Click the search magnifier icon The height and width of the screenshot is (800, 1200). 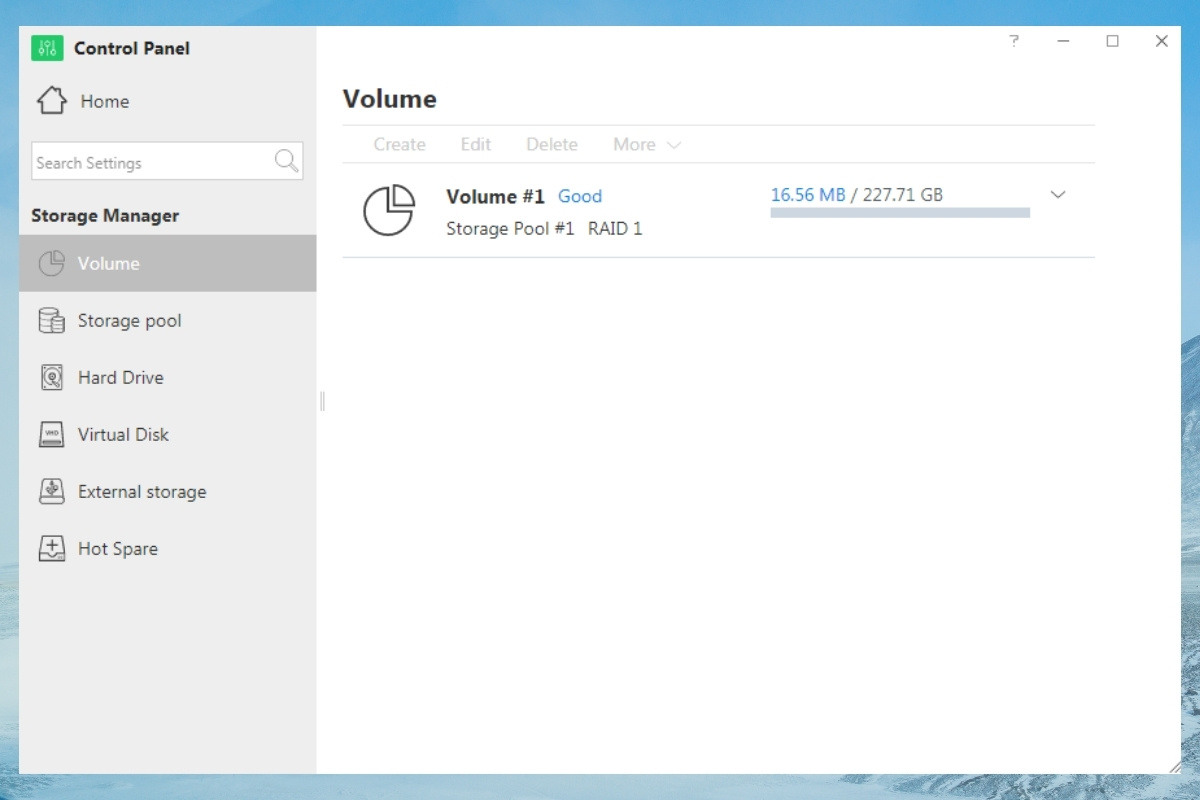click(x=286, y=161)
